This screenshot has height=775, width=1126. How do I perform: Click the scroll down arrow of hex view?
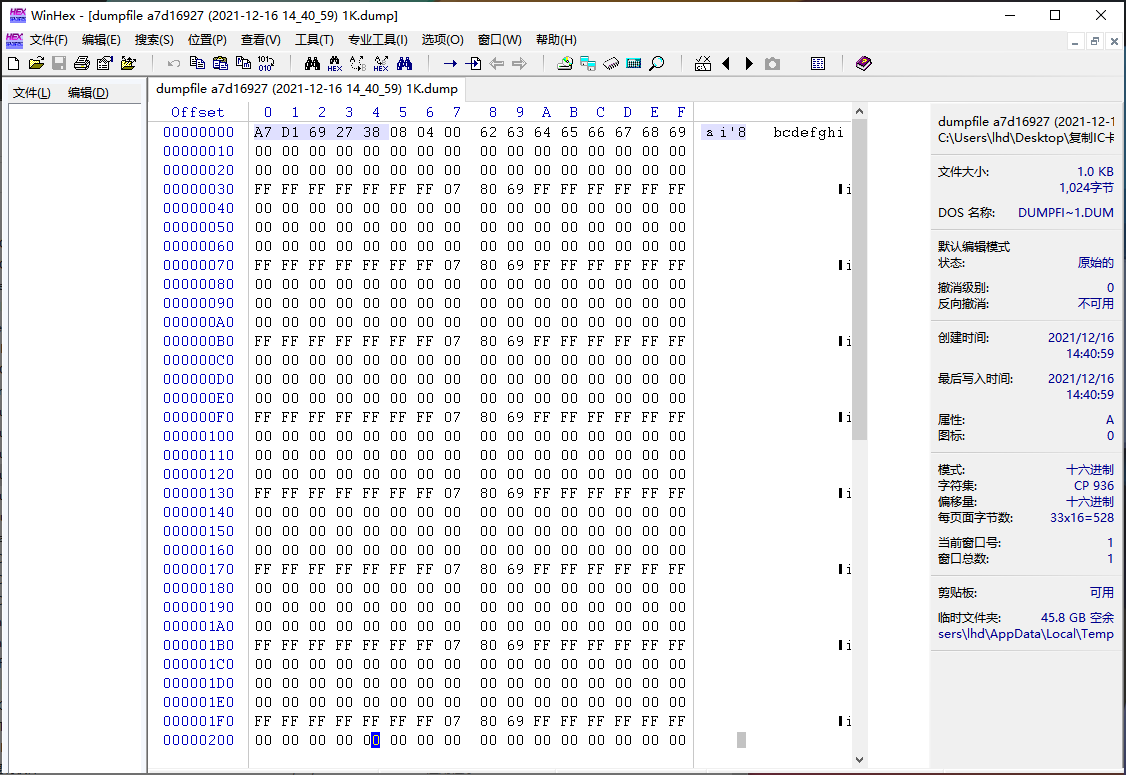pyautogui.click(x=859, y=759)
